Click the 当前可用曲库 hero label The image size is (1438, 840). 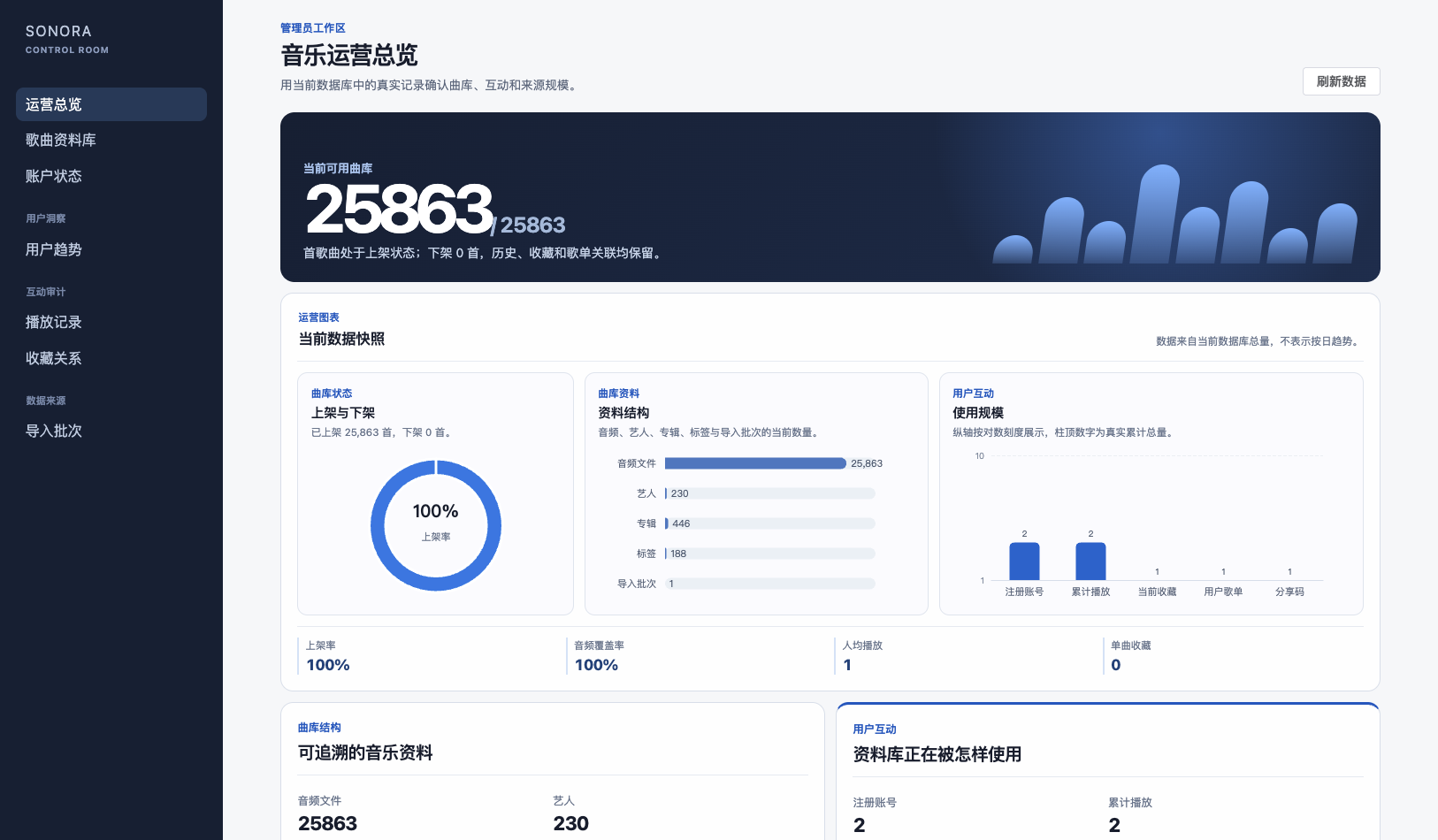(338, 168)
